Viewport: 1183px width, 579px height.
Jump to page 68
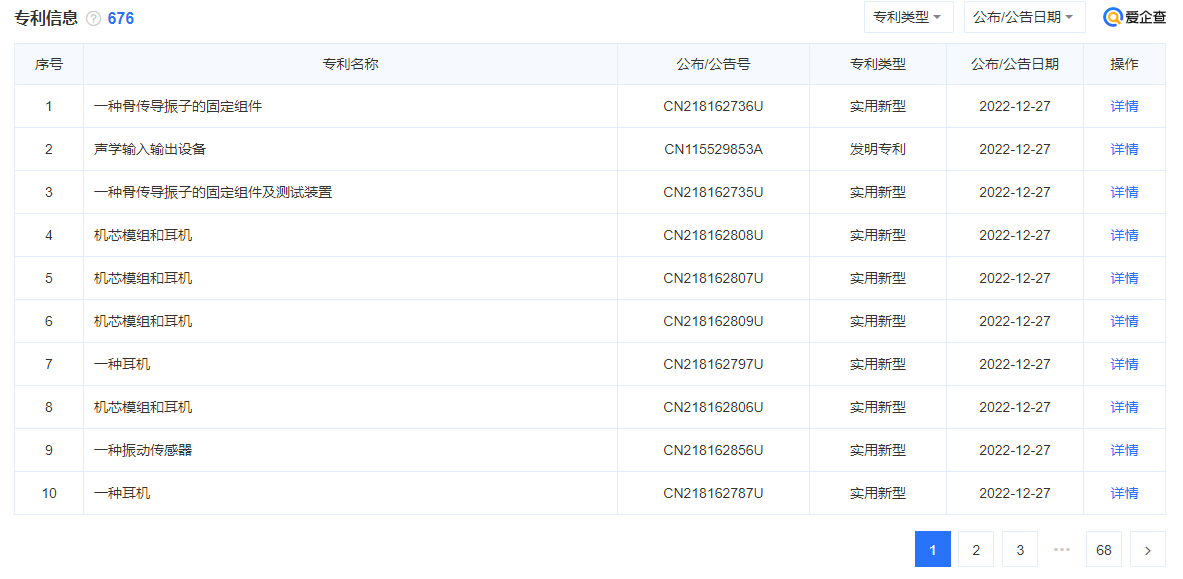1104,550
